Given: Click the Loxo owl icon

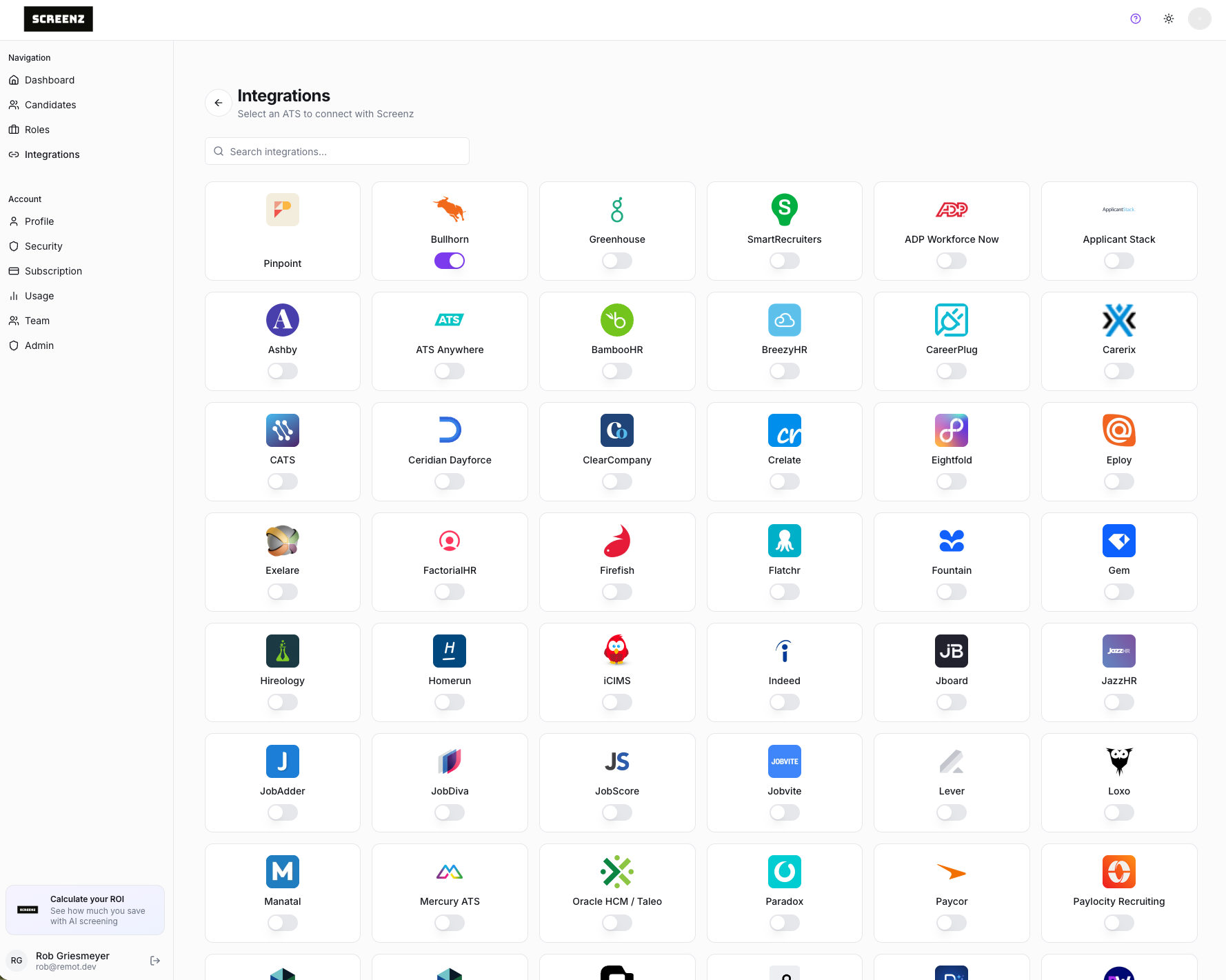Looking at the screenshot, I should [x=1119, y=761].
